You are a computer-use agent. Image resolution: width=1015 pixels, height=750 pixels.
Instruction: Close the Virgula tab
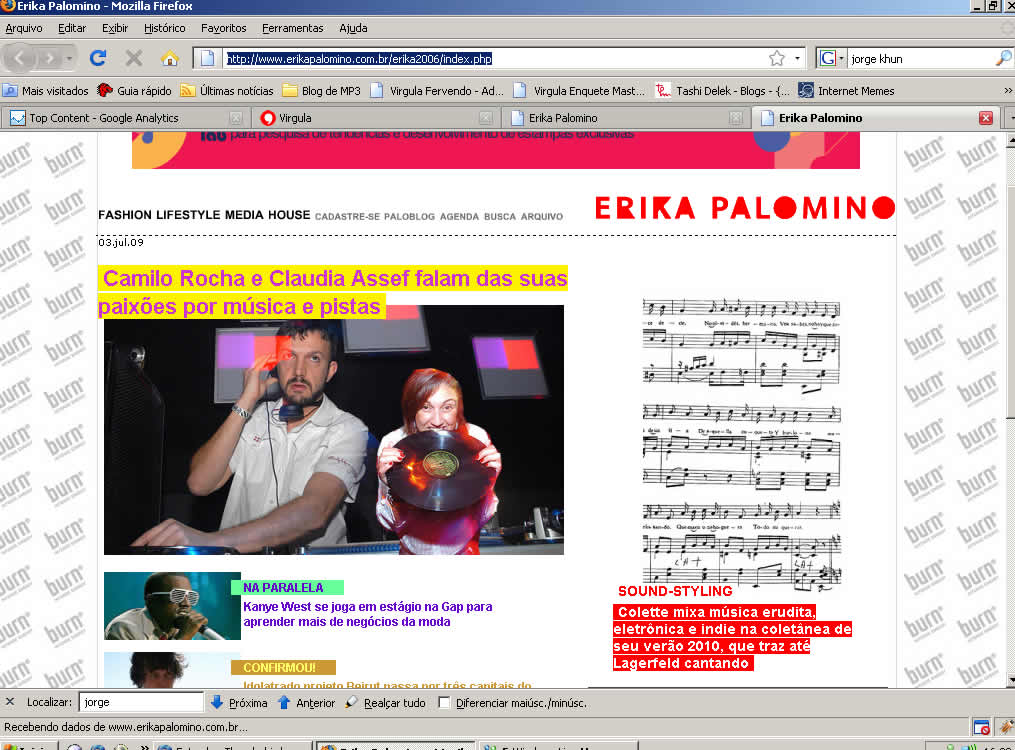[x=485, y=118]
